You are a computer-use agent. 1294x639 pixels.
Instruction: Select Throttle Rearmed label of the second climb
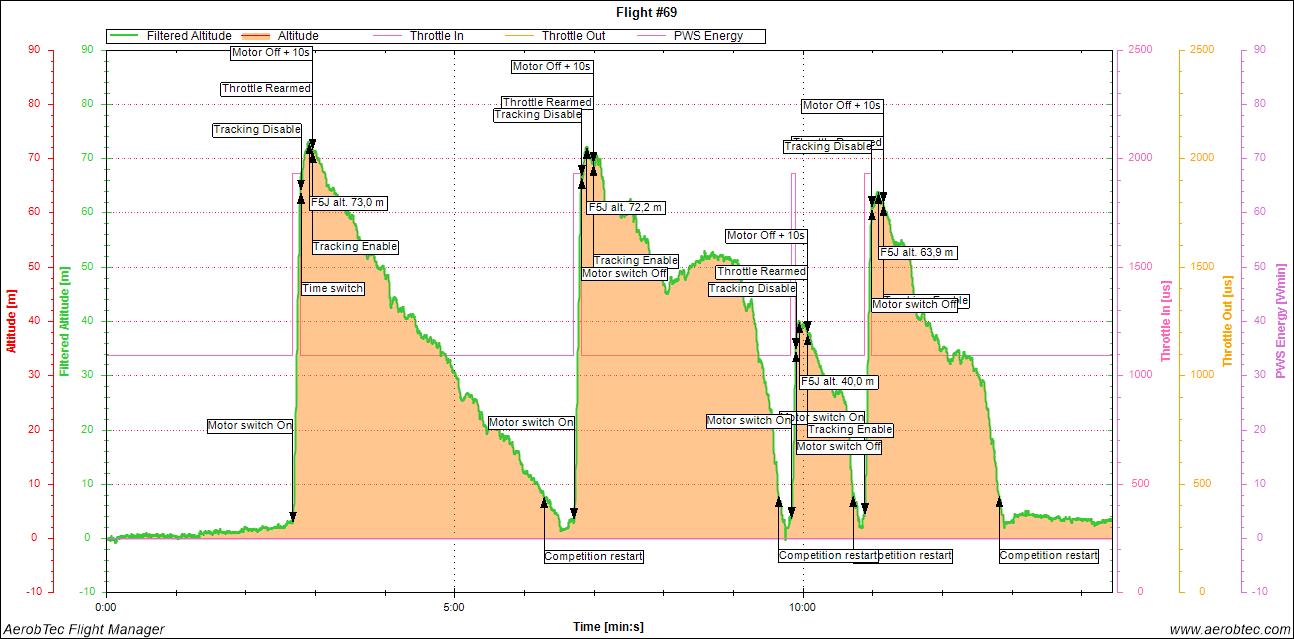coord(547,102)
